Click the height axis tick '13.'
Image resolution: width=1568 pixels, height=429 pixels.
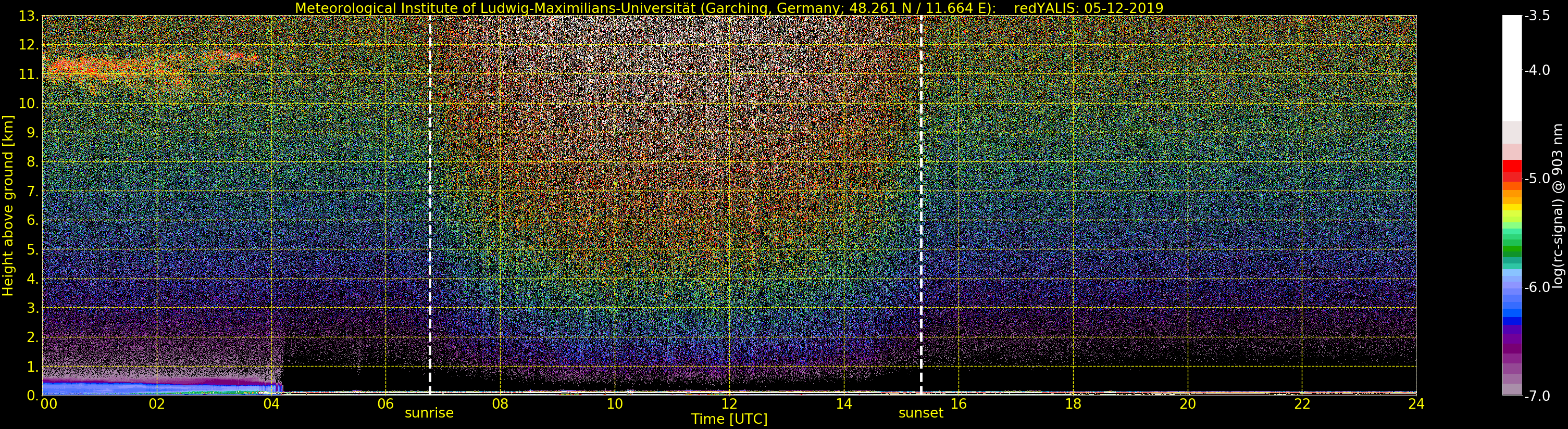point(29,16)
